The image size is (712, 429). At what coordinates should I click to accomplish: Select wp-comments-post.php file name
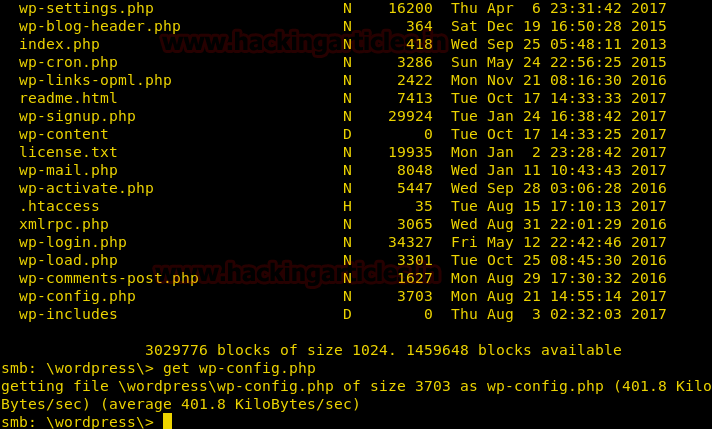click(x=109, y=278)
